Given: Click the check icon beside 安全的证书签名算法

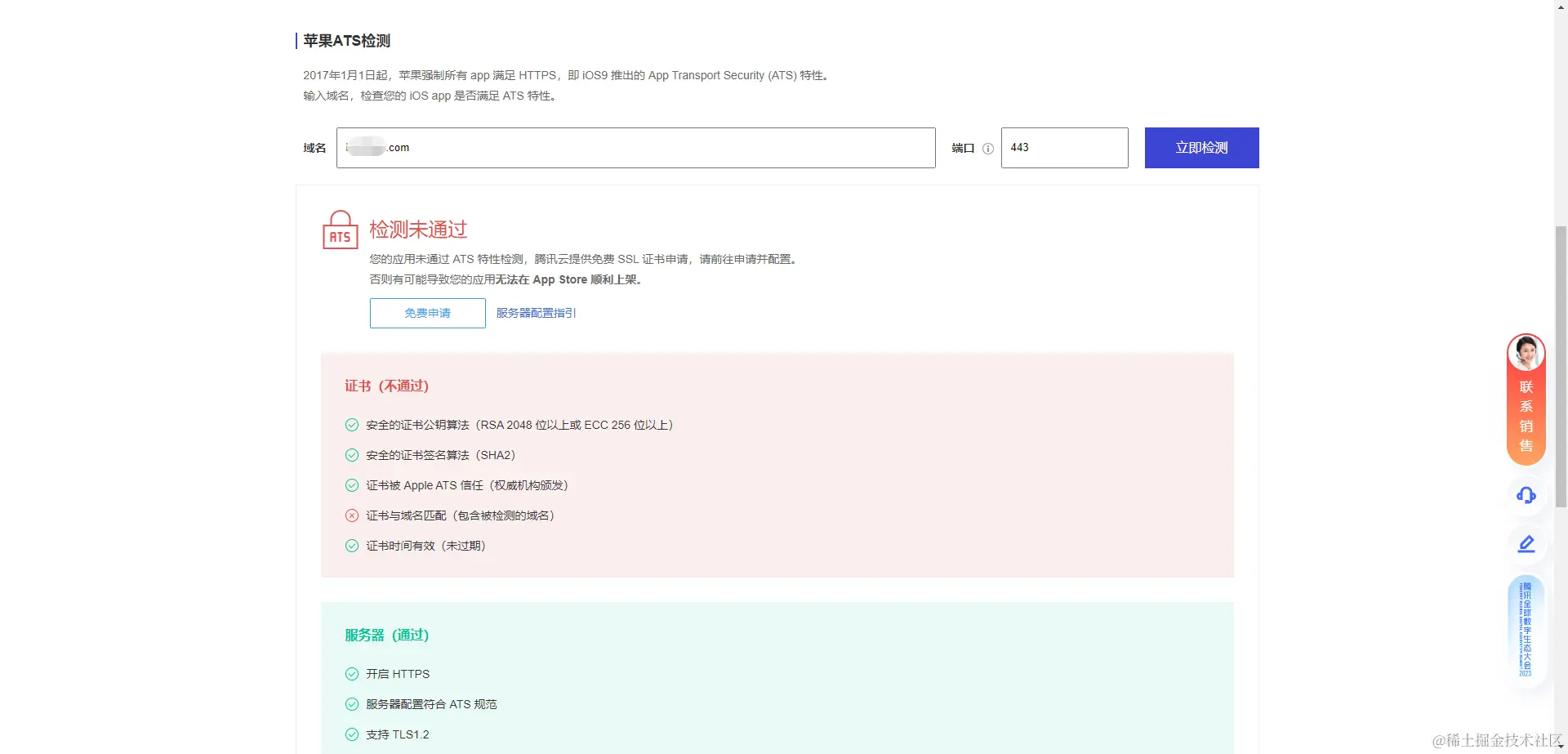Looking at the screenshot, I should click(x=352, y=455).
